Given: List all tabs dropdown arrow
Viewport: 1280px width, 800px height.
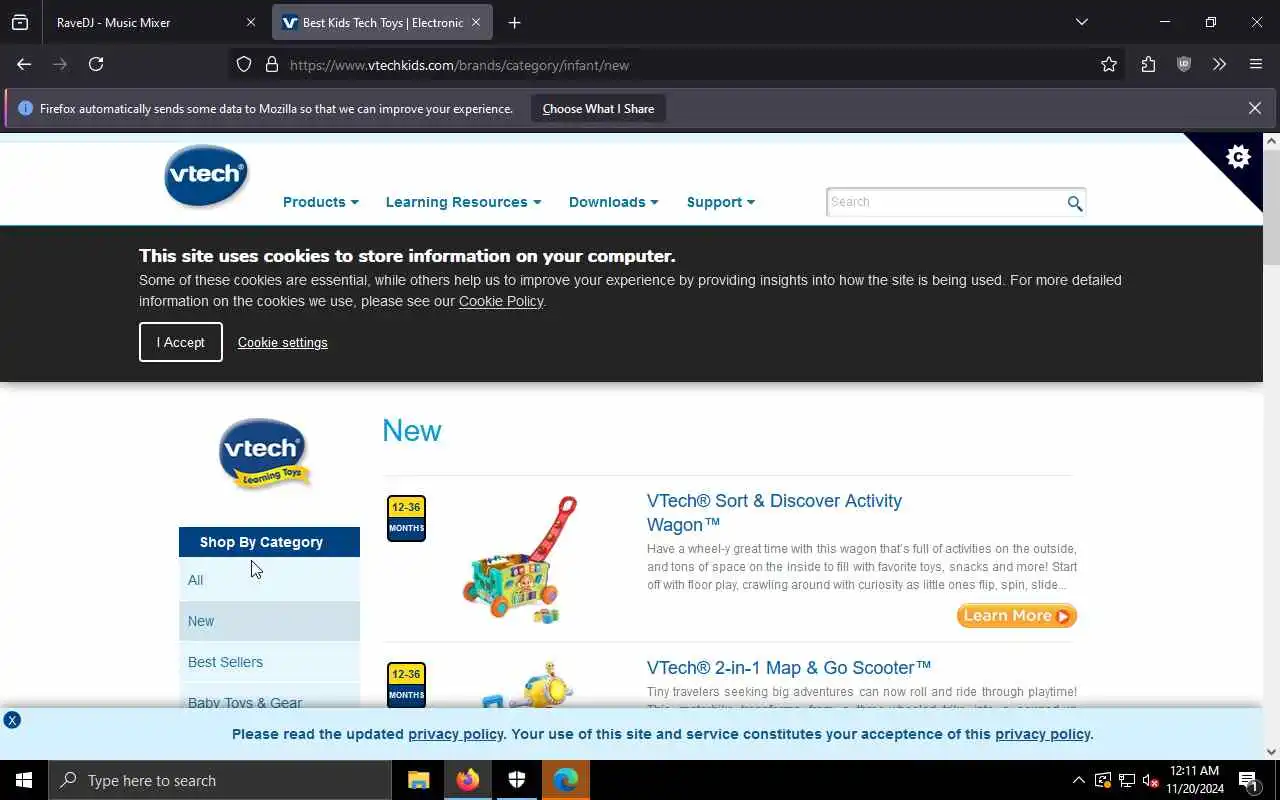Looking at the screenshot, I should click(1082, 22).
